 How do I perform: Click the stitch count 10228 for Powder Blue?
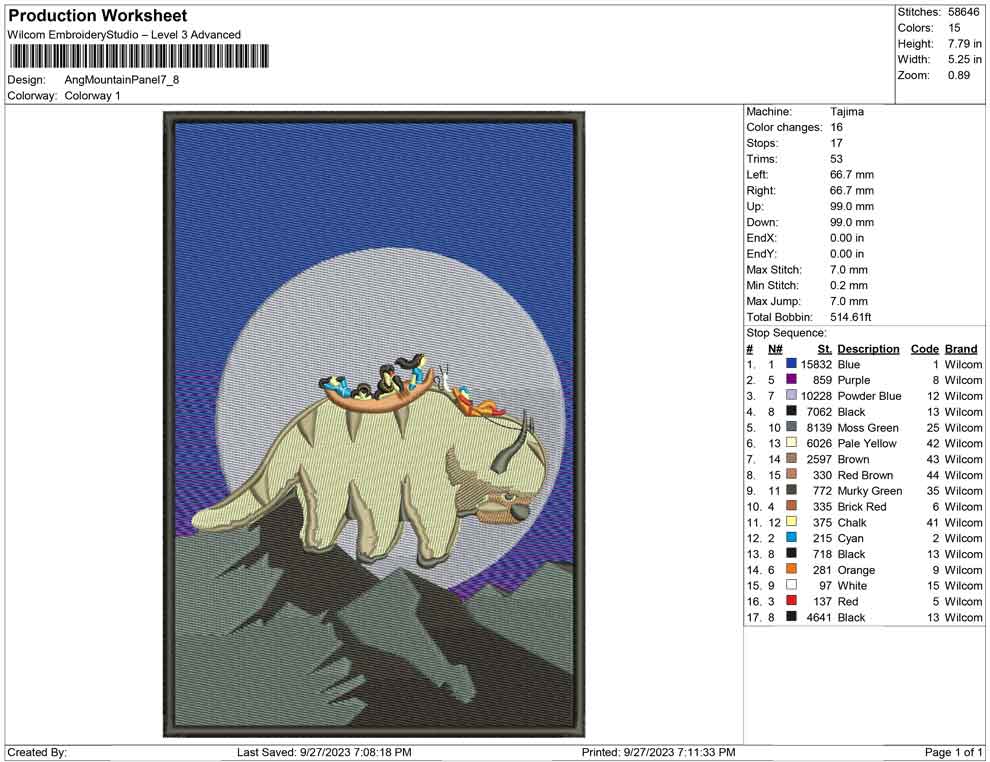816,396
